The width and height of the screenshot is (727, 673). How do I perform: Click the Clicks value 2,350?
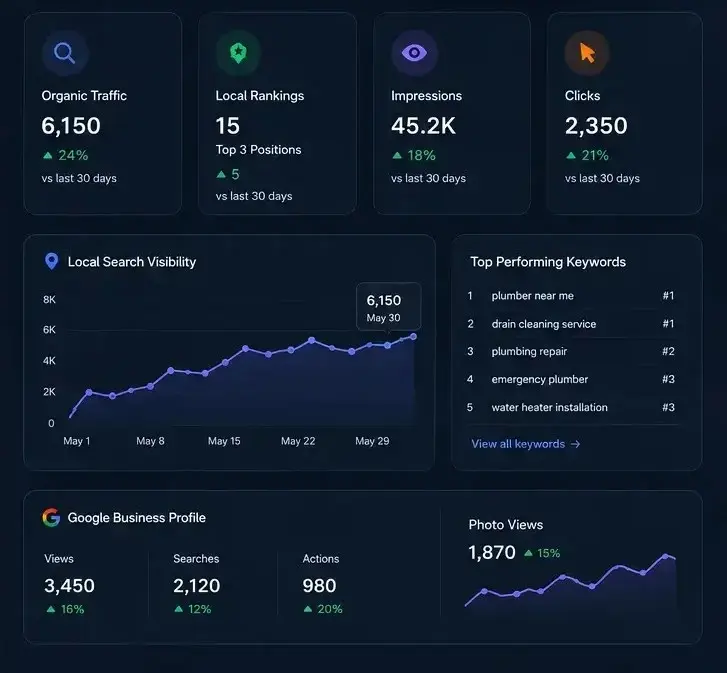pos(596,126)
